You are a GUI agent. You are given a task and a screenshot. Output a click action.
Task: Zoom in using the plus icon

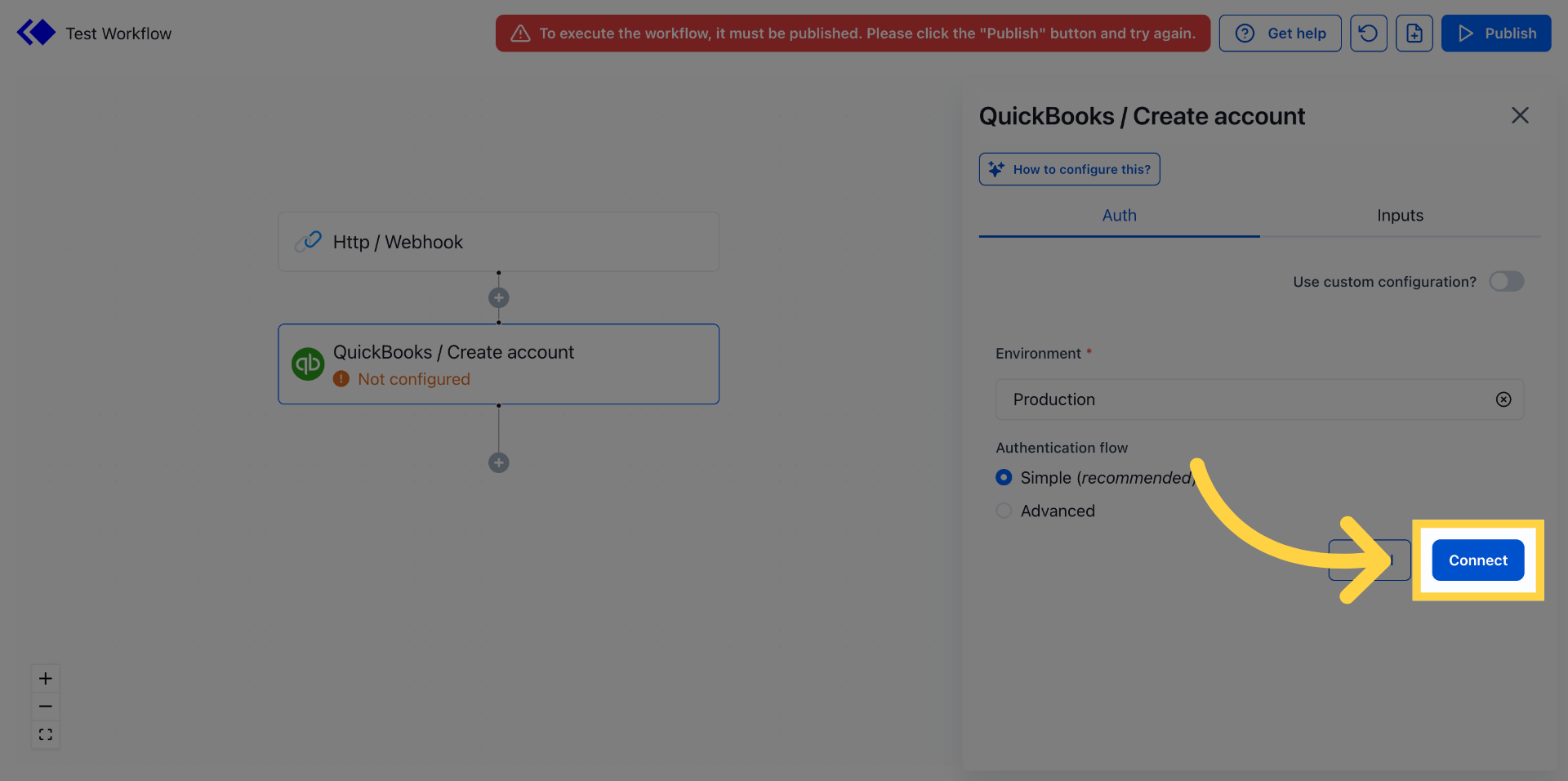tap(45, 677)
